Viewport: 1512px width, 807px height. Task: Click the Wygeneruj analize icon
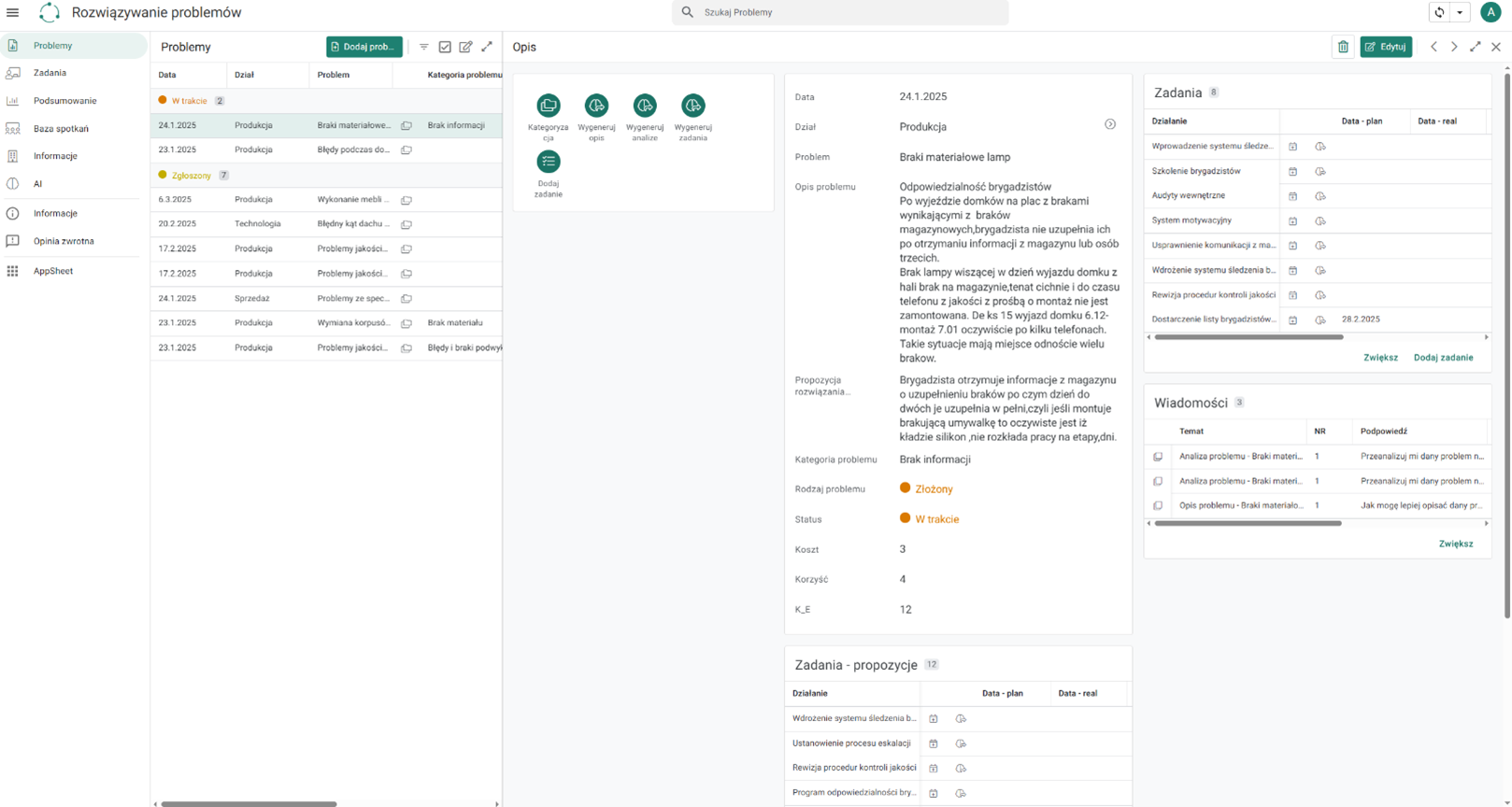[x=645, y=106]
